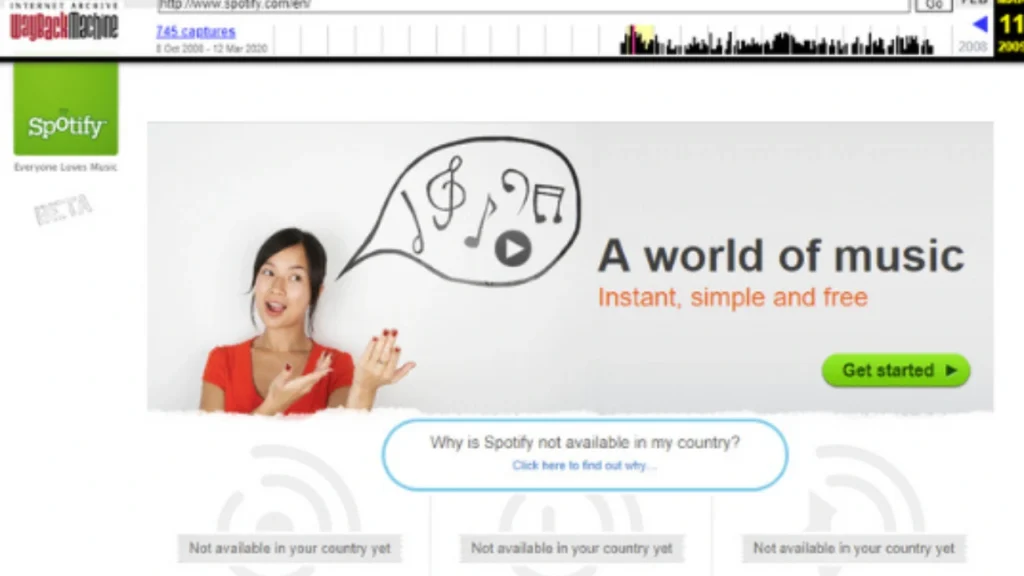The height and width of the screenshot is (576, 1024).
Task: Click the Wayback Machine logo
Action: click(63, 25)
